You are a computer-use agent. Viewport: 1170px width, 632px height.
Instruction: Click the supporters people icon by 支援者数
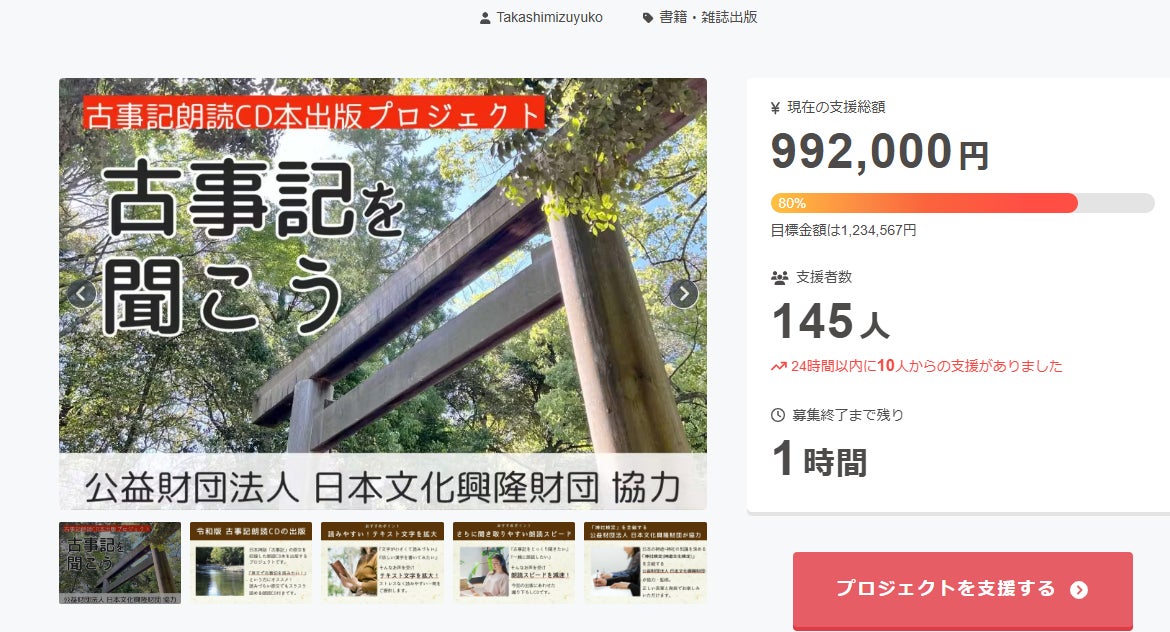[x=779, y=278]
